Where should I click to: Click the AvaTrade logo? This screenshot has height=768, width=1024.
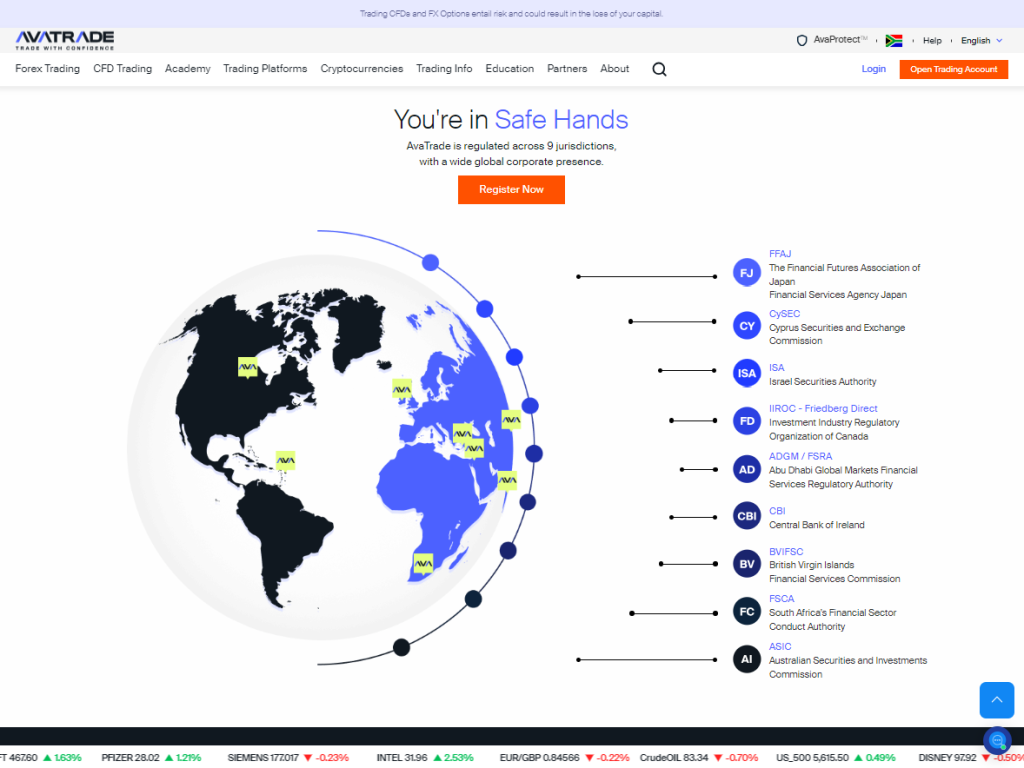click(x=65, y=40)
